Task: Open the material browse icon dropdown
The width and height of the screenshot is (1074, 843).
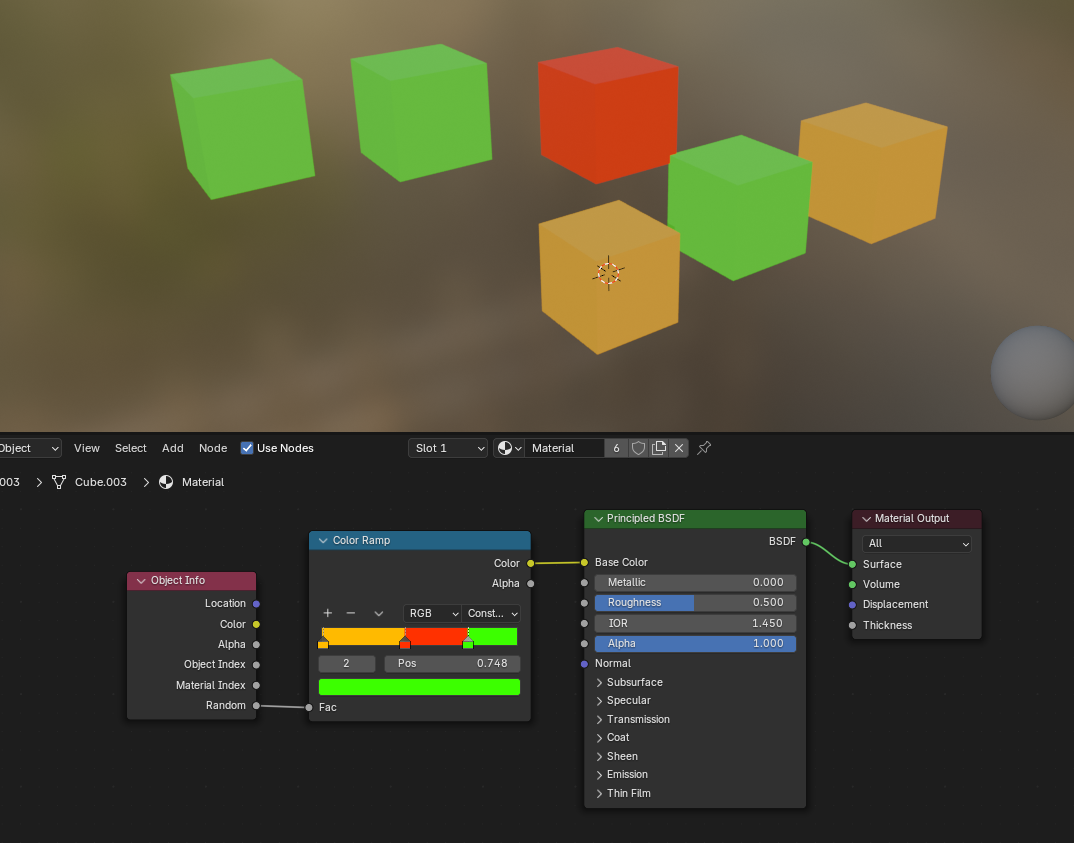Action: tap(507, 448)
